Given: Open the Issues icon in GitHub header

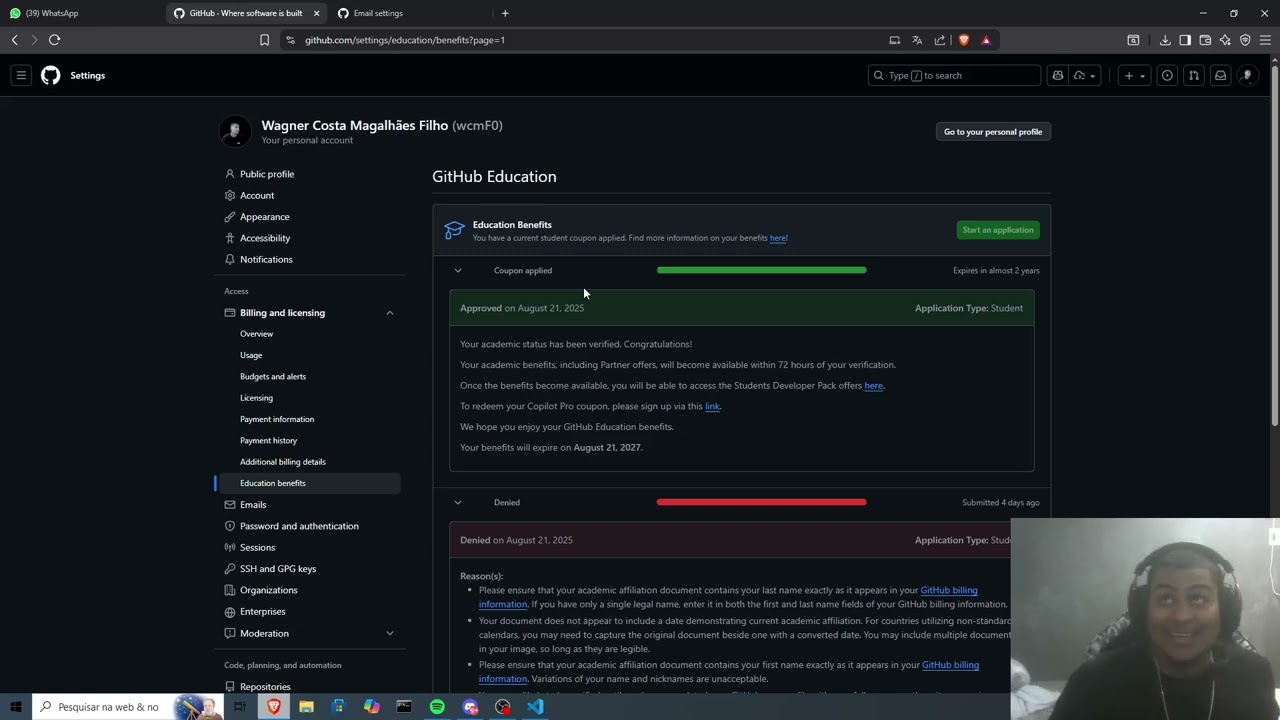Looking at the screenshot, I should tap(1167, 75).
